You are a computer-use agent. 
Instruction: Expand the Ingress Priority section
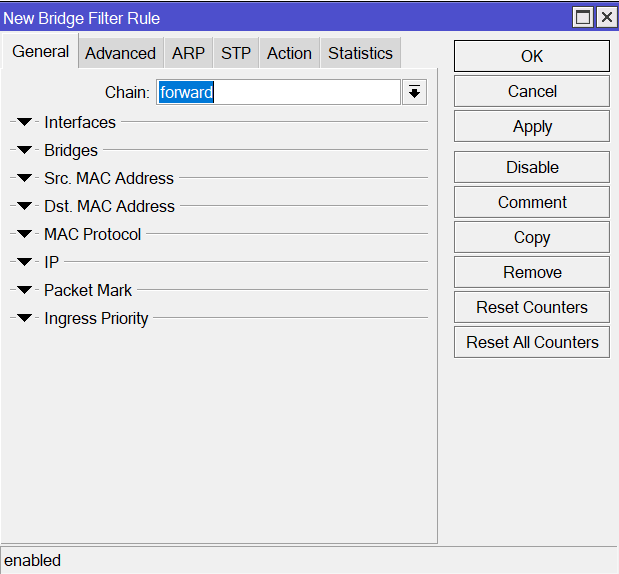24,318
